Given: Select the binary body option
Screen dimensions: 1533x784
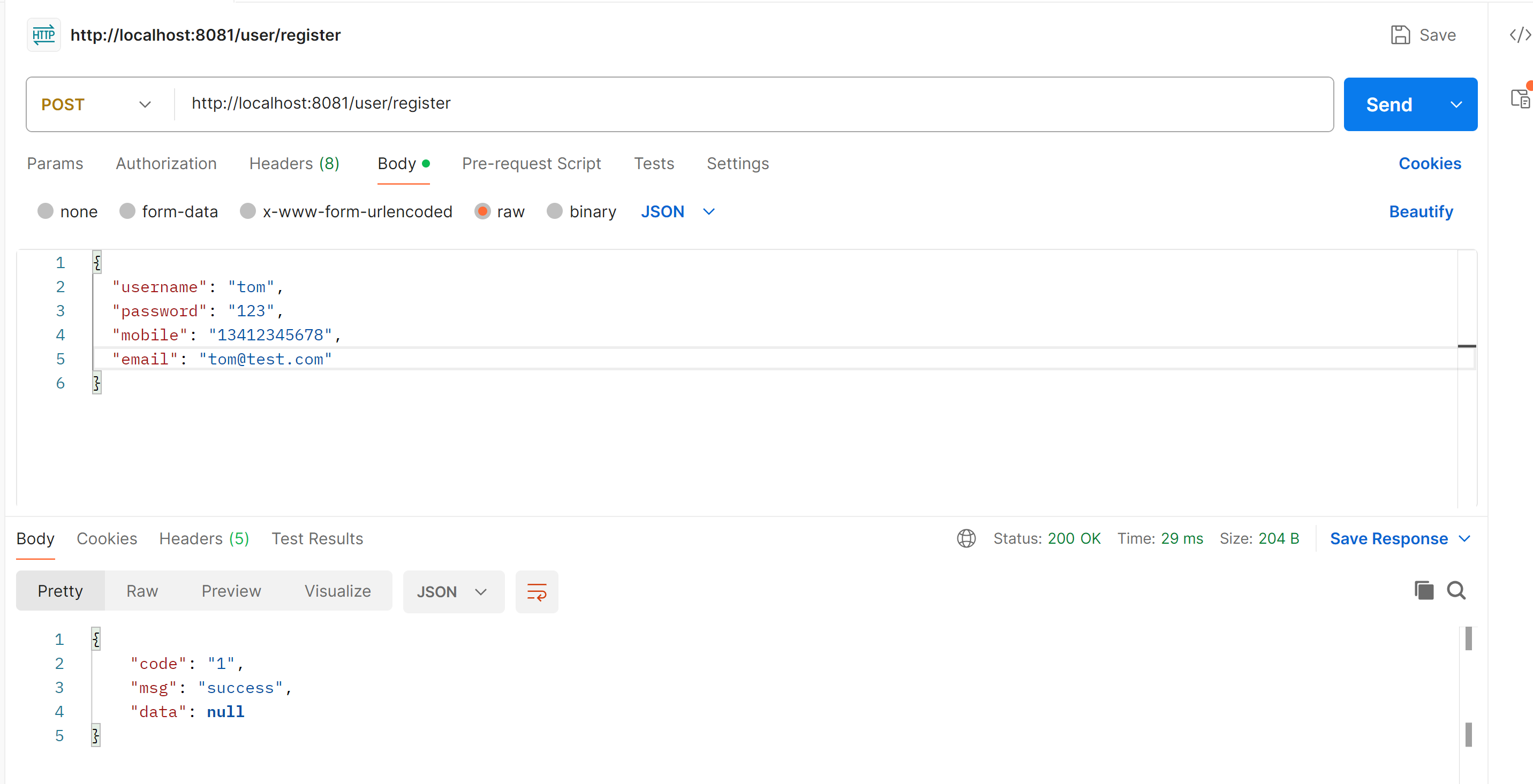Looking at the screenshot, I should pos(555,211).
